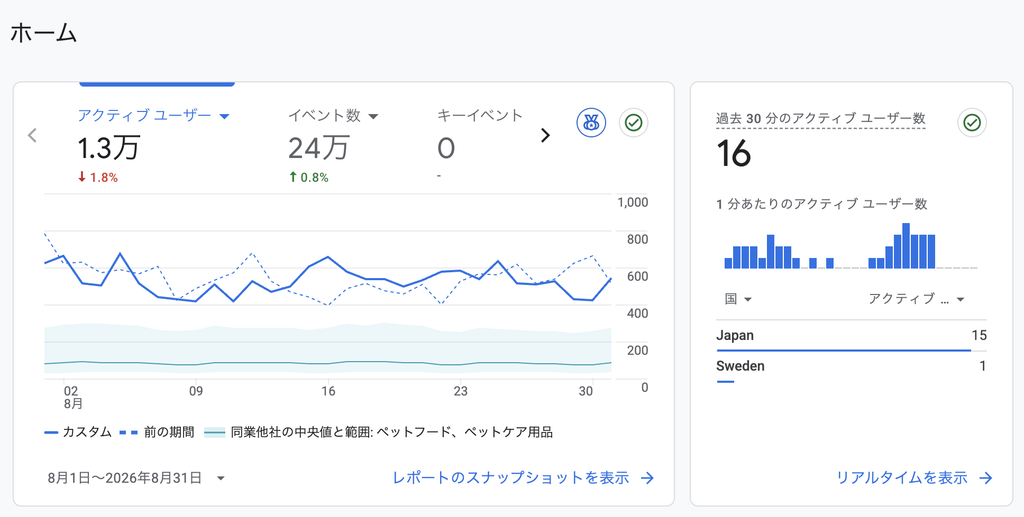Click Japan's active user count 15
This screenshot has width=1024, height=517.
tap(979, 336)
